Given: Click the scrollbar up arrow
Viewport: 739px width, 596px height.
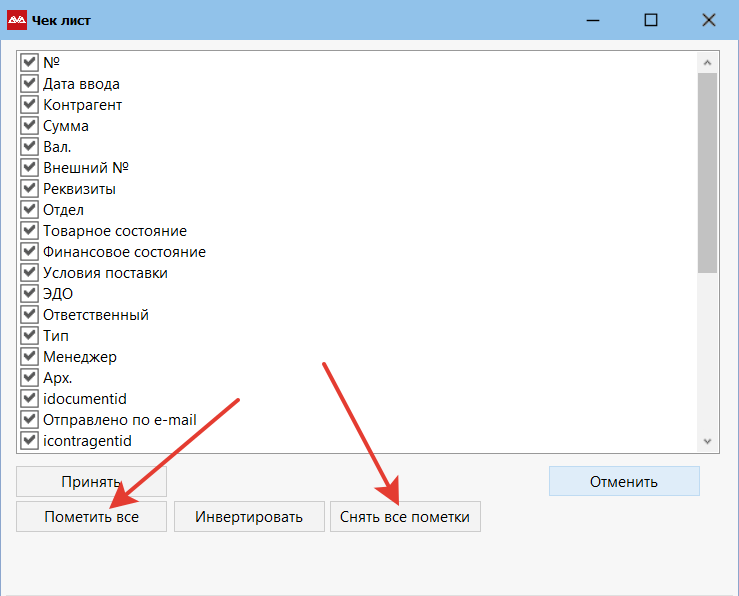Looking at the screenshot, I should tap(707, 62).
